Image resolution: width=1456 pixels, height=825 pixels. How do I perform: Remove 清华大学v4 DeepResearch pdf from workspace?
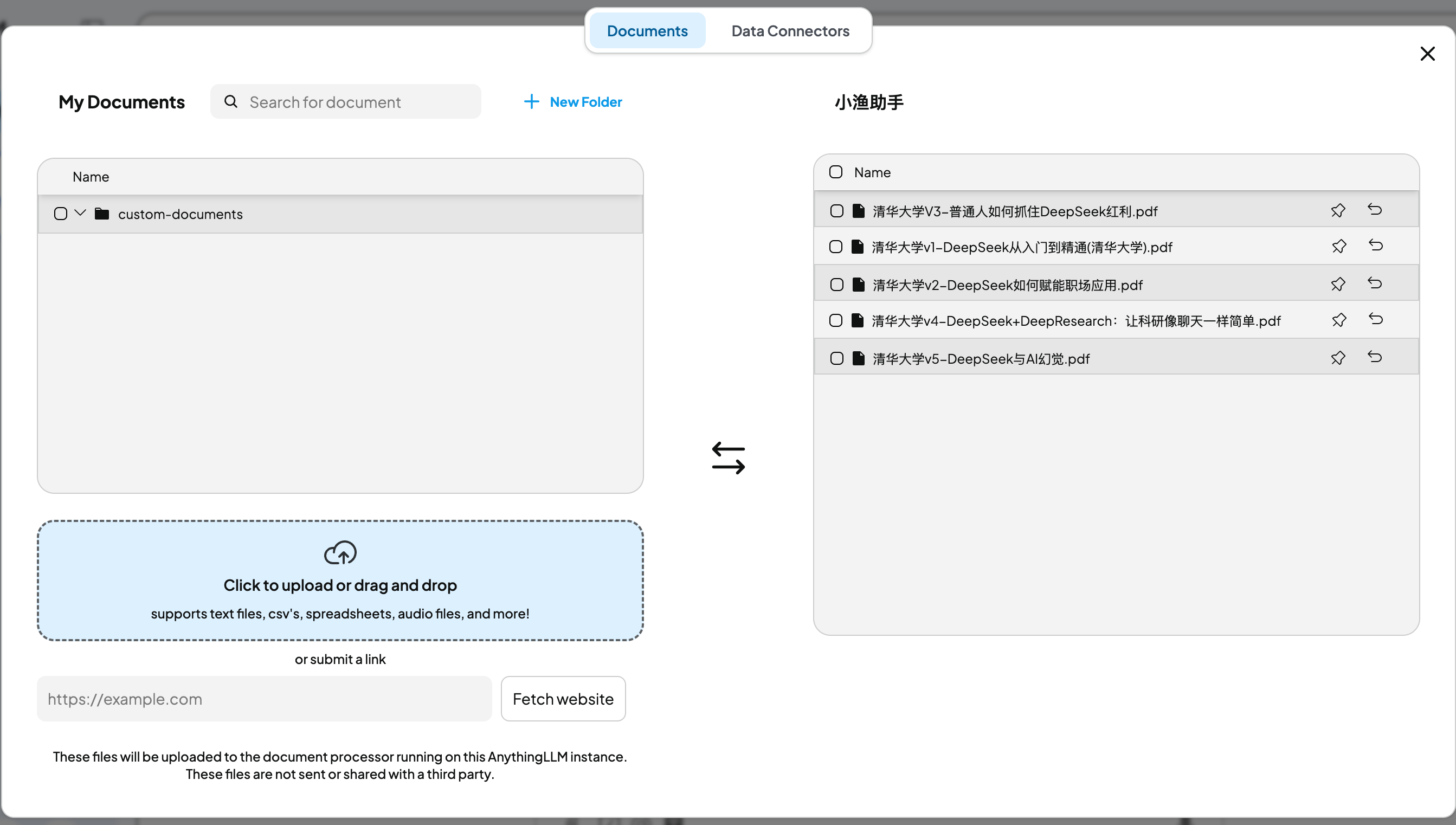[x=1375, y=320]
